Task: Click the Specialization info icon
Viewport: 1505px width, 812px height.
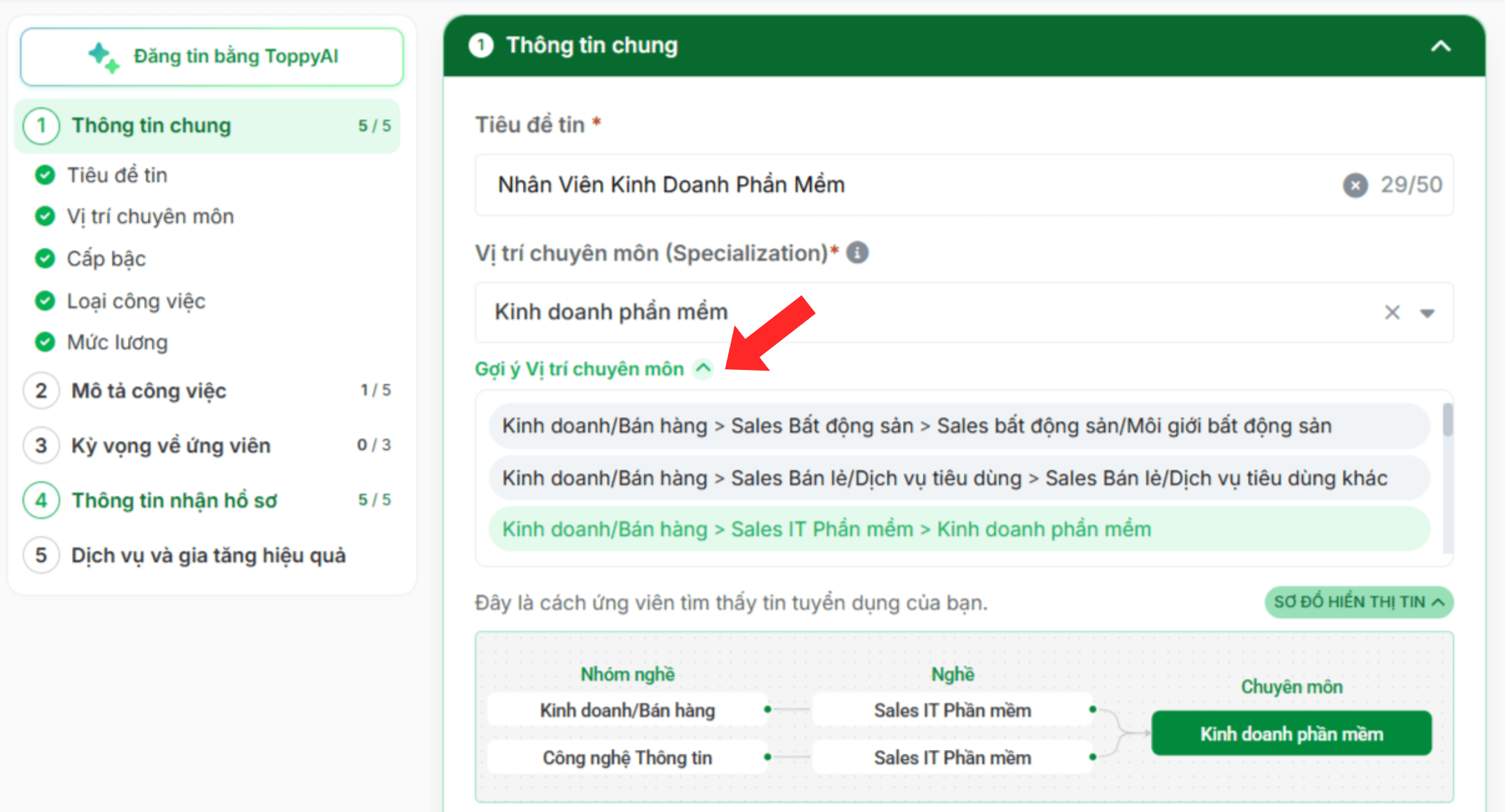Action: pos(857,253)
